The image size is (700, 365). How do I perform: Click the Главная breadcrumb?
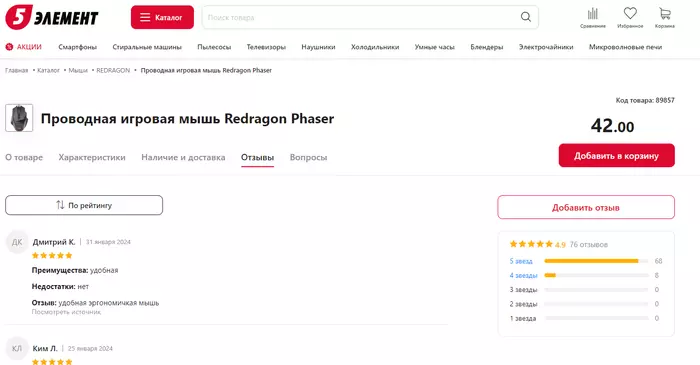(x=17, y=70)
